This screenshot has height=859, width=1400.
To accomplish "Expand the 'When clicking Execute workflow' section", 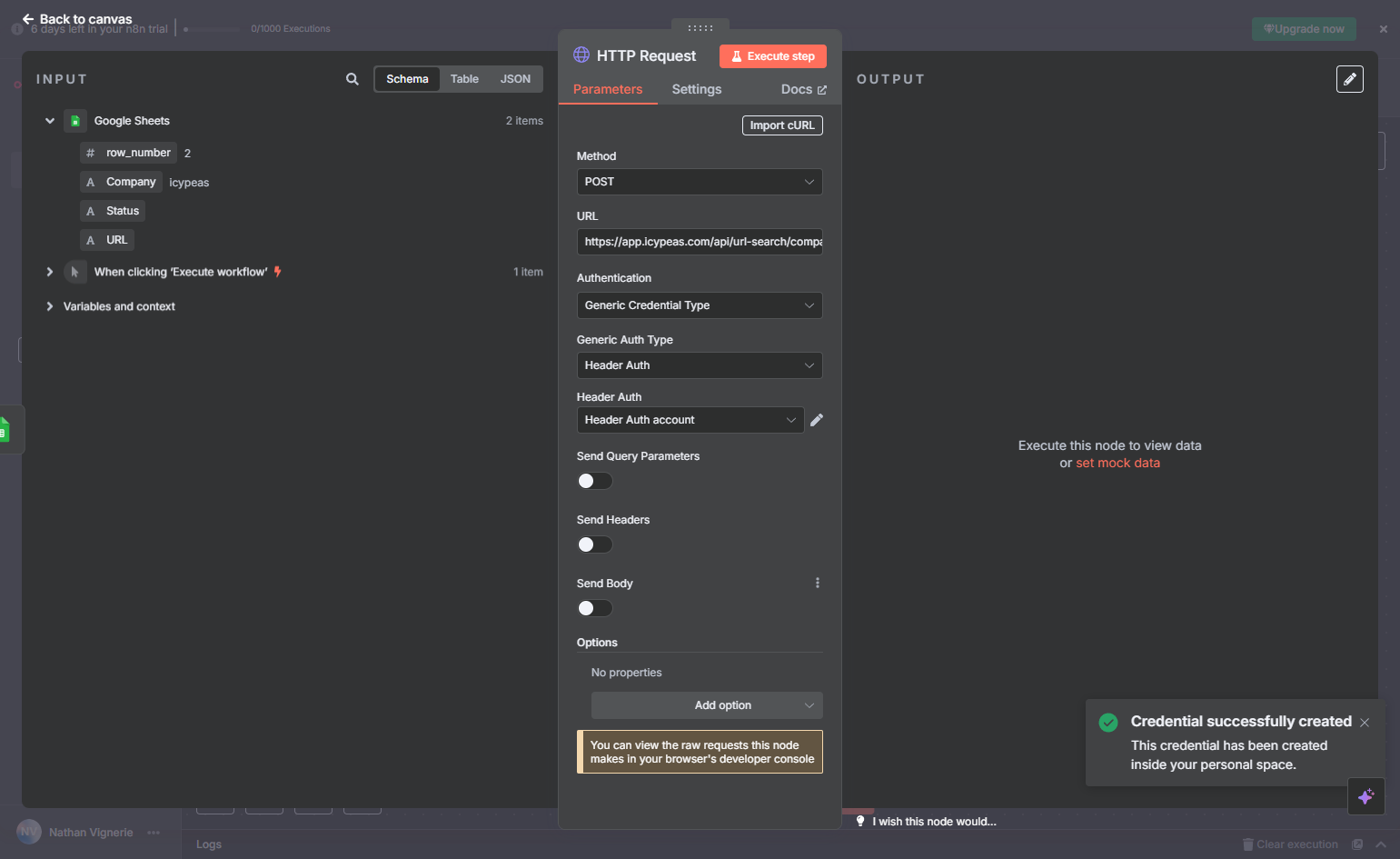I will coord(50,272).
